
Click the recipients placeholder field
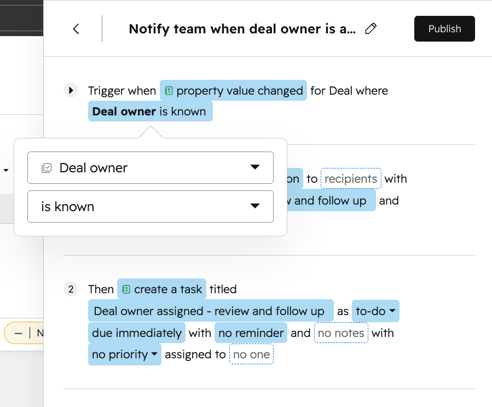(x=351, y=179)
